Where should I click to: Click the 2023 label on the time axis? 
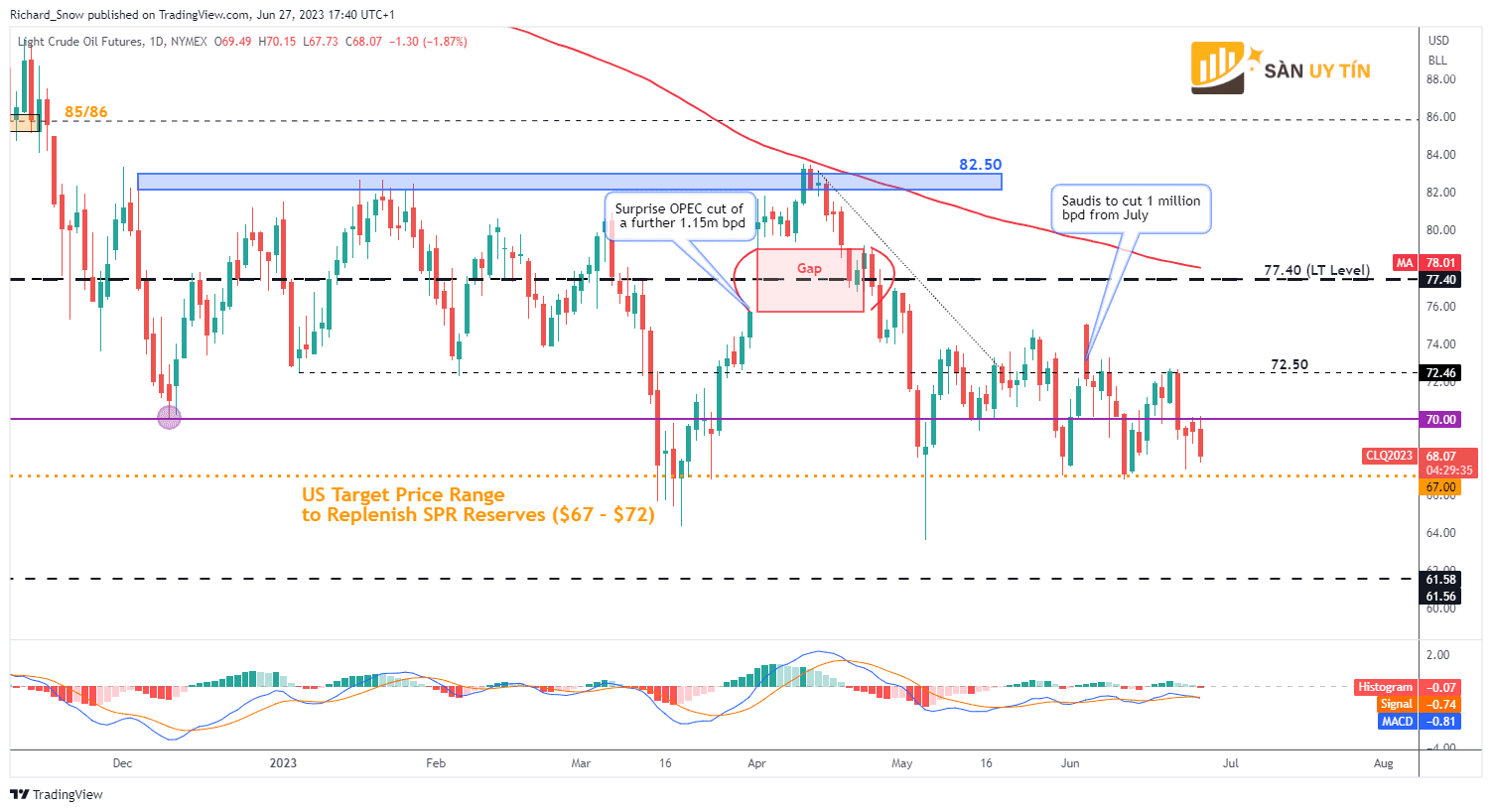click(x=283, y=763)
